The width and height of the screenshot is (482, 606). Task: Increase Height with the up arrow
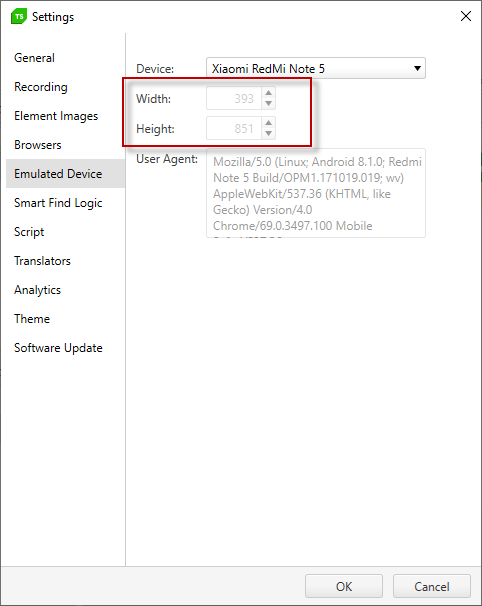point(268,123)
